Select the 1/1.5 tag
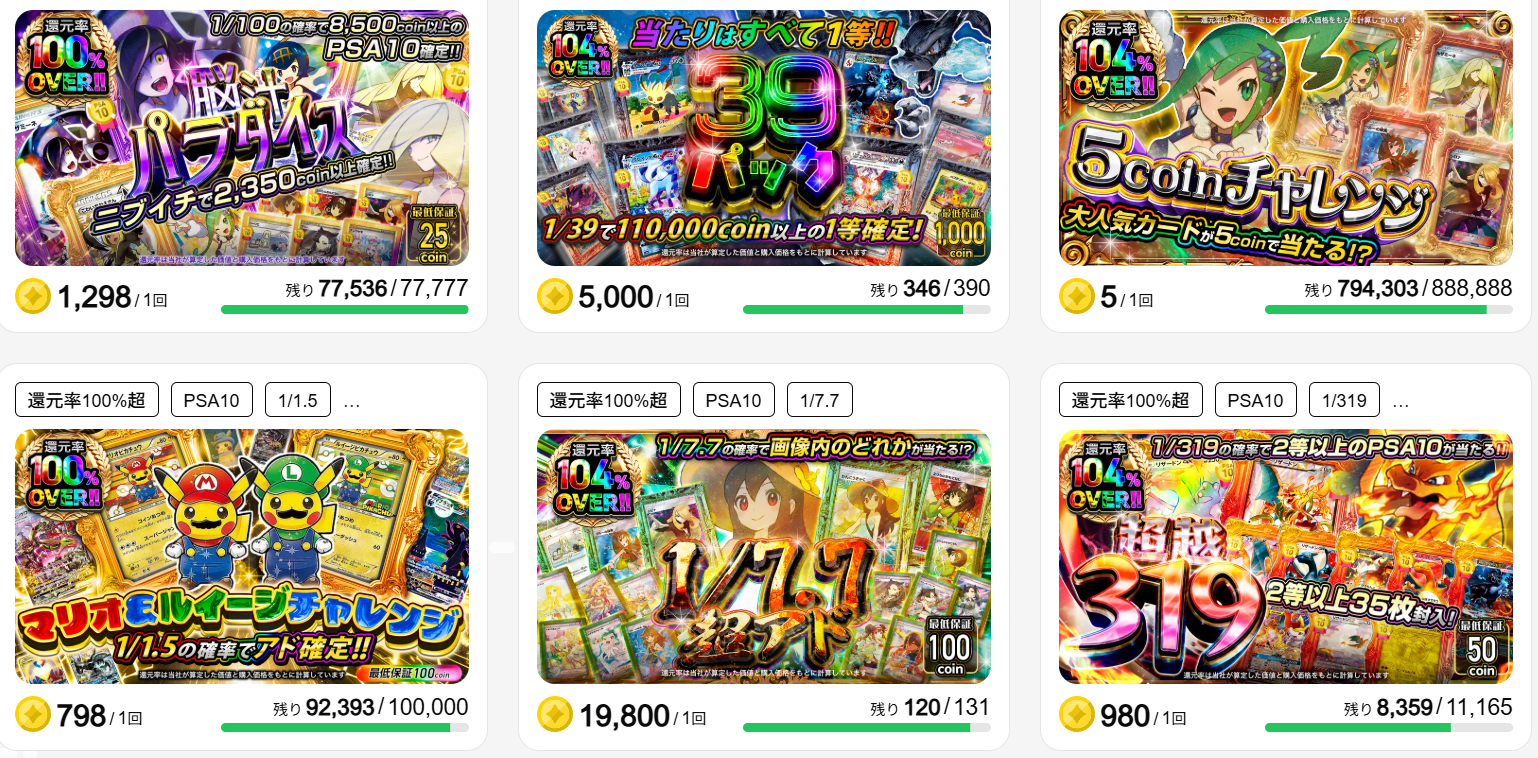This screenshot has width=1538, height=758. [x=297, y=400]
